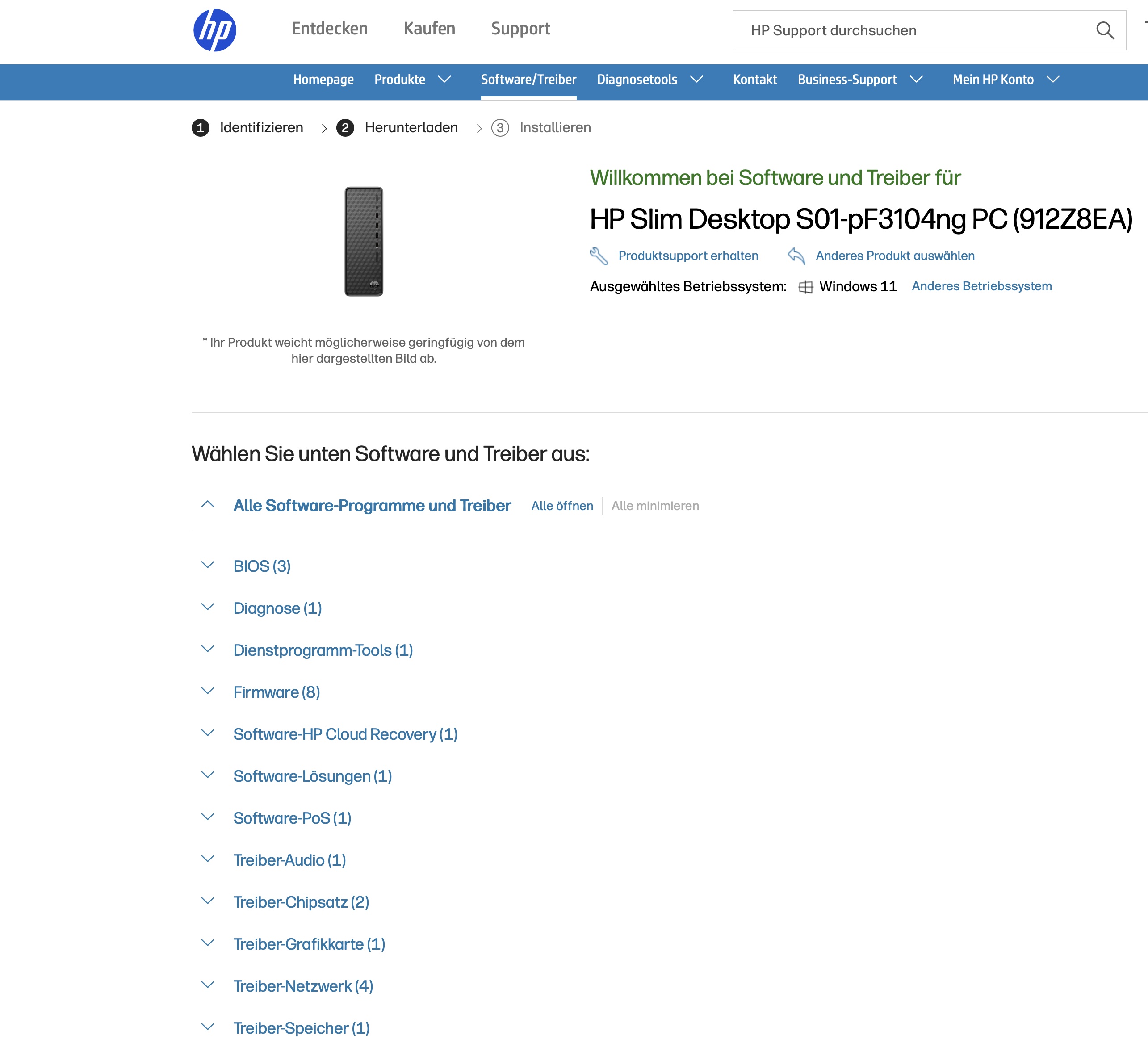1148x1052 pixels.
Task: Click the HP logo icon
Action: point(215,30)
